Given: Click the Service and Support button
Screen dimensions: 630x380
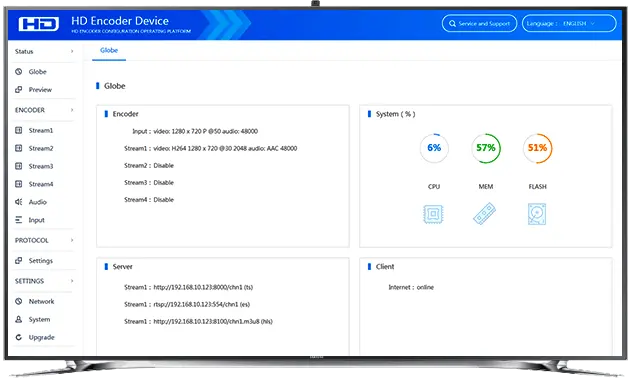Looking at the screenshot, I should (479, 23).
